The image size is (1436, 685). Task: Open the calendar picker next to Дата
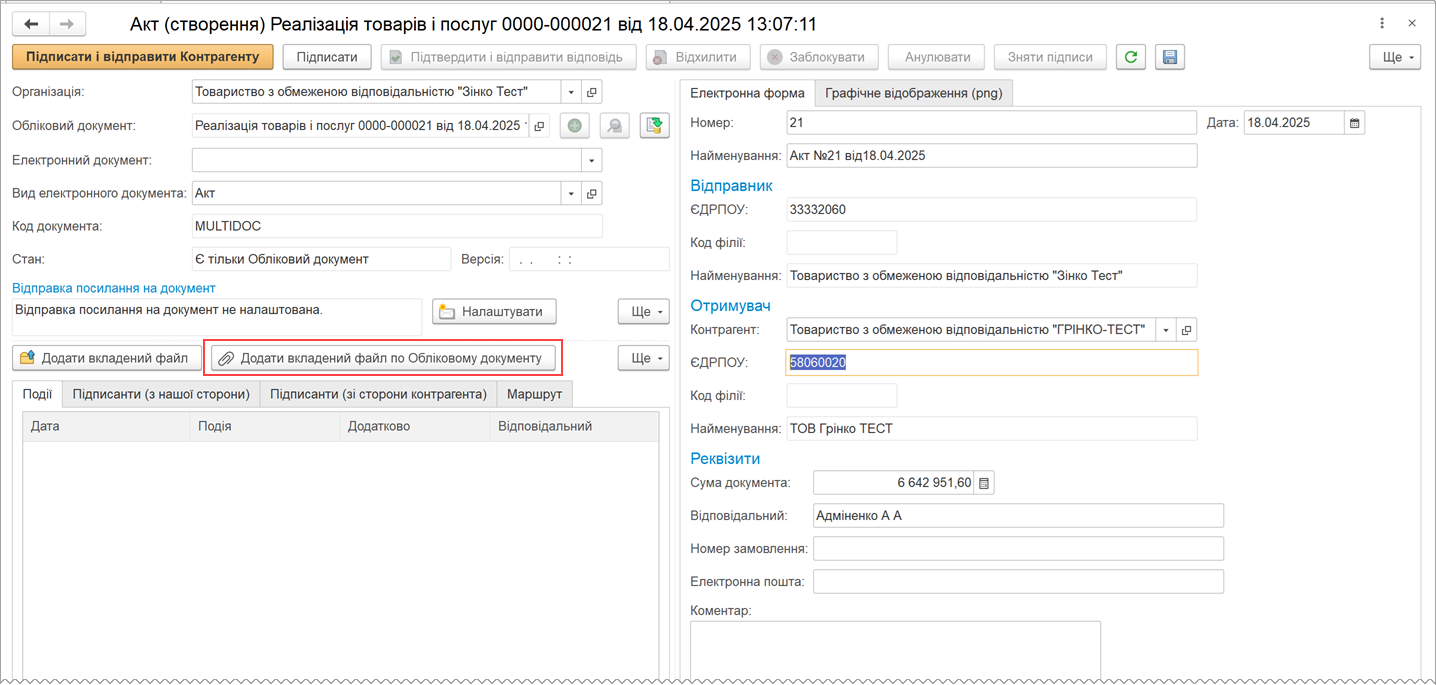(x=1355, y=123)
